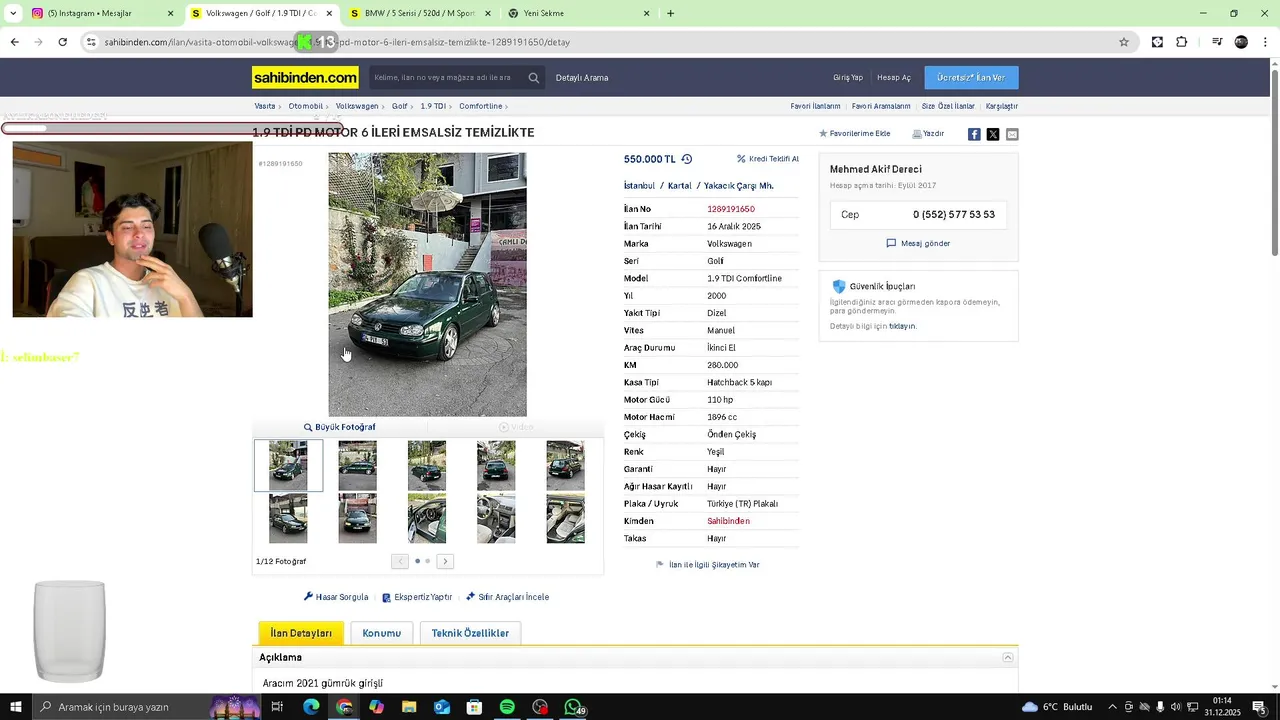Click the main car photo
The width and height of the screenshot is (1280, 720).
point(427,284)
